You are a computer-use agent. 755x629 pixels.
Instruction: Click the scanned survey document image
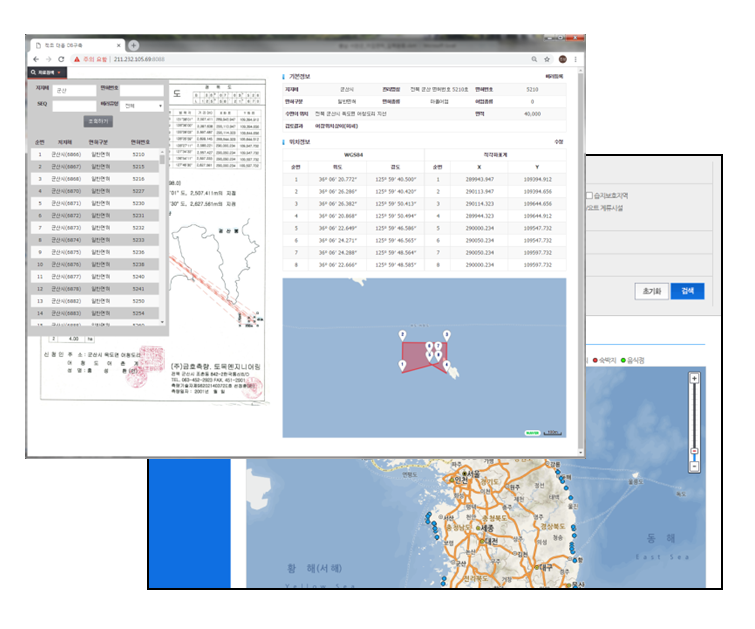pos(217,241)
